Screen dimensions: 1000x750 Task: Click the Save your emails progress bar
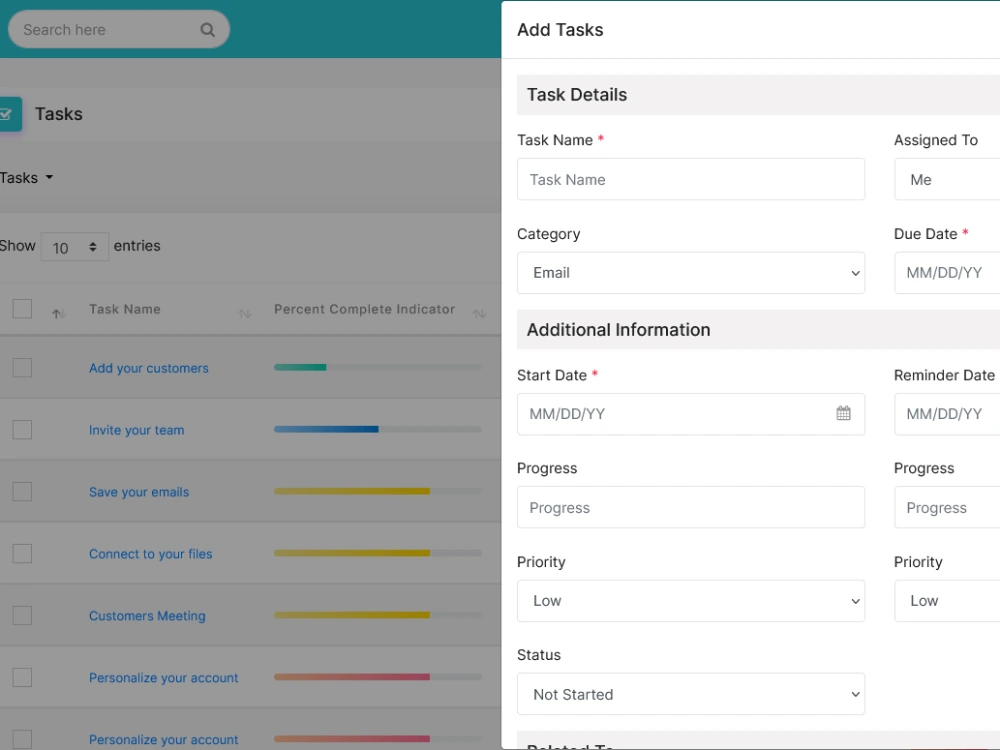[x=378, y=490]
